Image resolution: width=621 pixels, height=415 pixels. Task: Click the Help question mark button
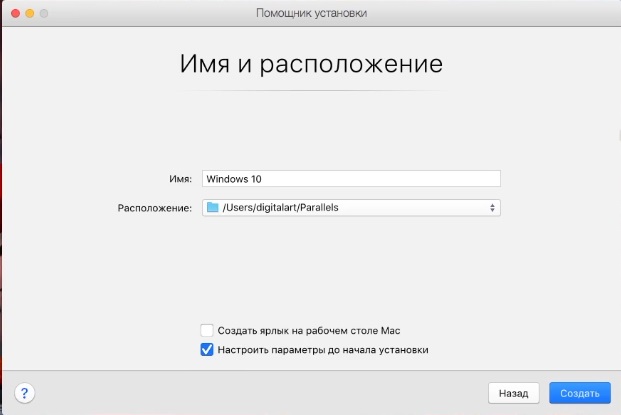(x=26, y=393)
